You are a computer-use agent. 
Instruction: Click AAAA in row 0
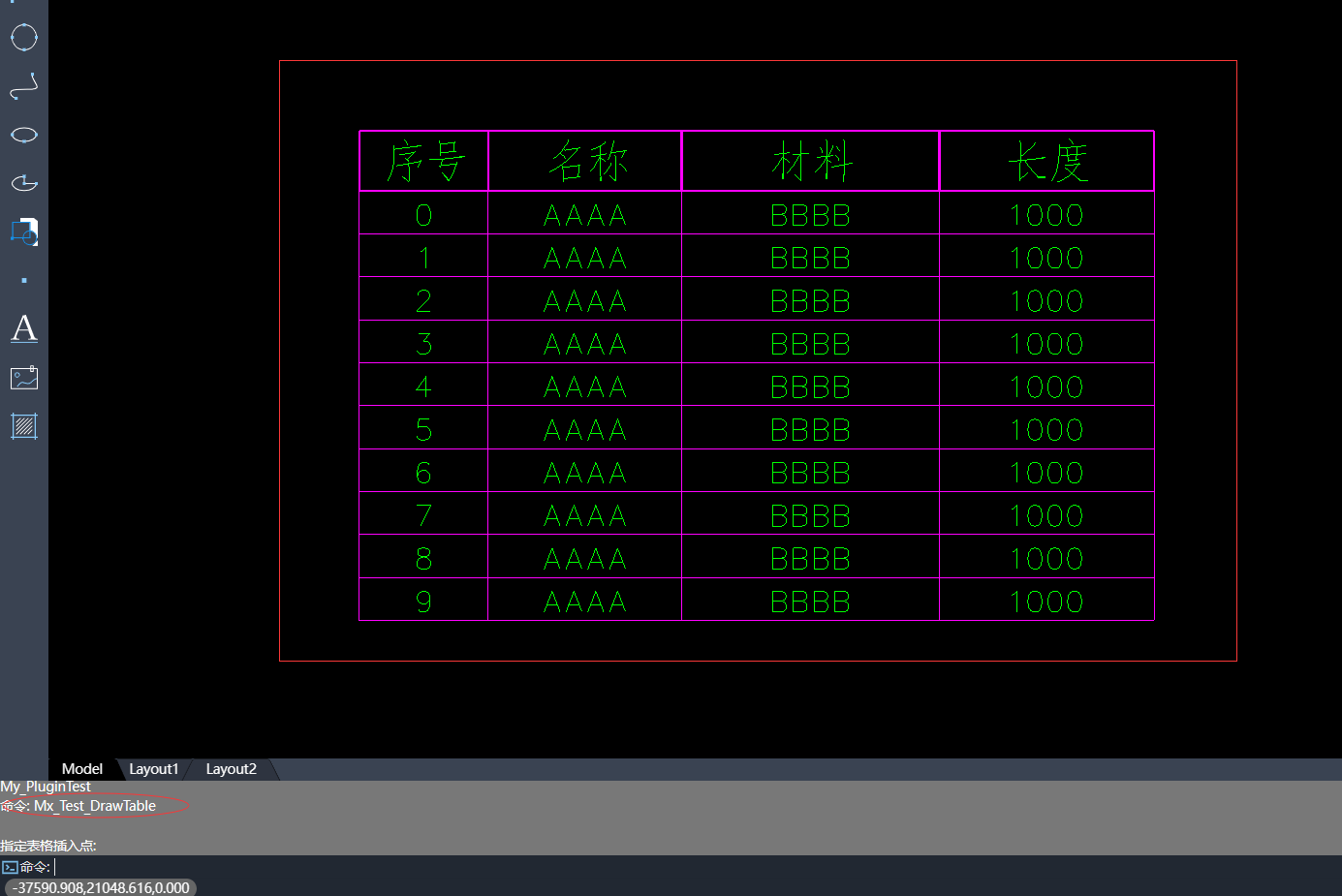[x=585, y=215]
